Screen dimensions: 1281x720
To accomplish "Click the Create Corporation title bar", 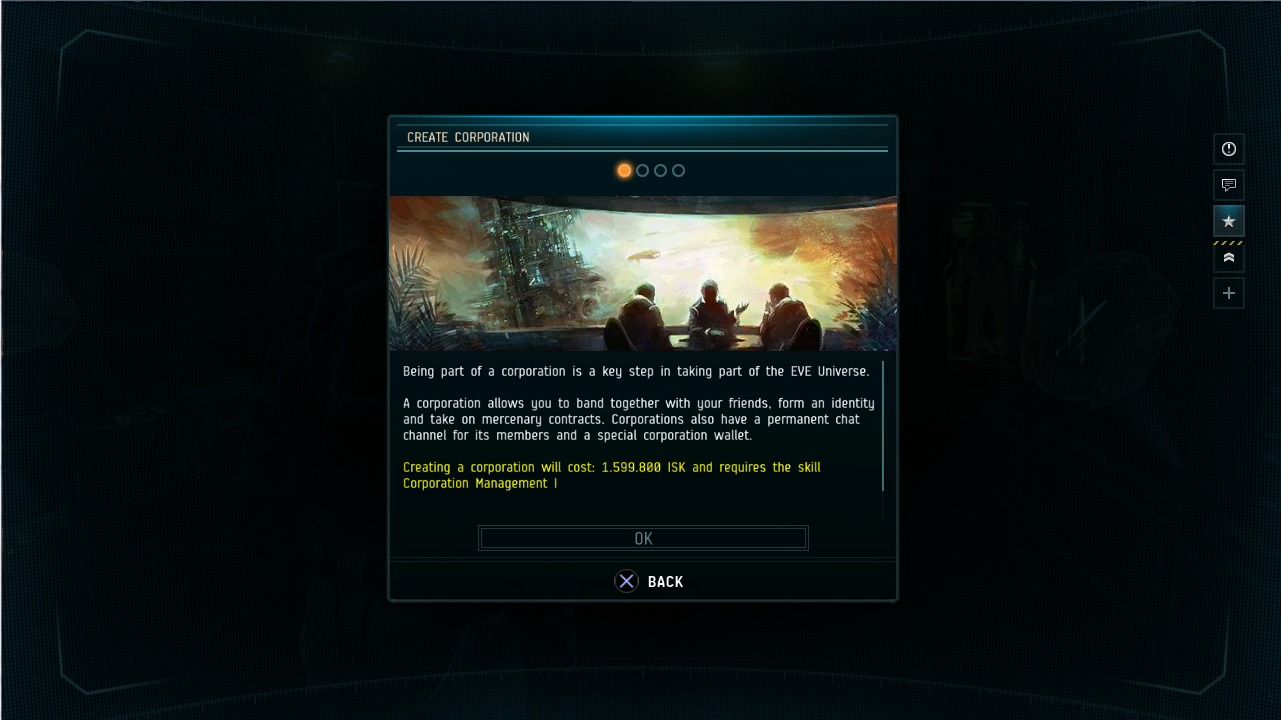I will [x=642, y=137].
